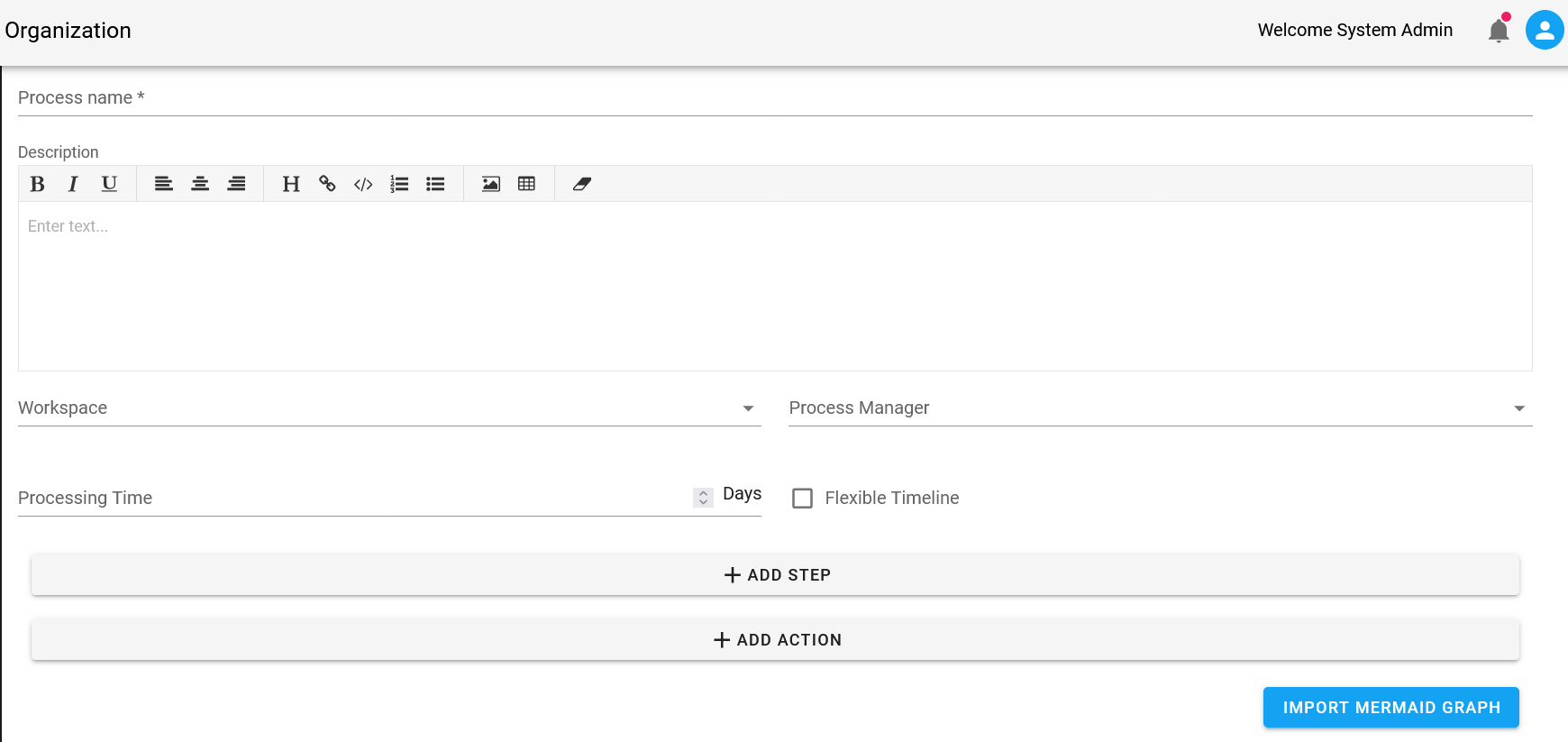The width and height of the screenshot is (1568, 742).
Task: Open the user profile avatar menu
Action: pyautogui.click(x=1544, y=31)
